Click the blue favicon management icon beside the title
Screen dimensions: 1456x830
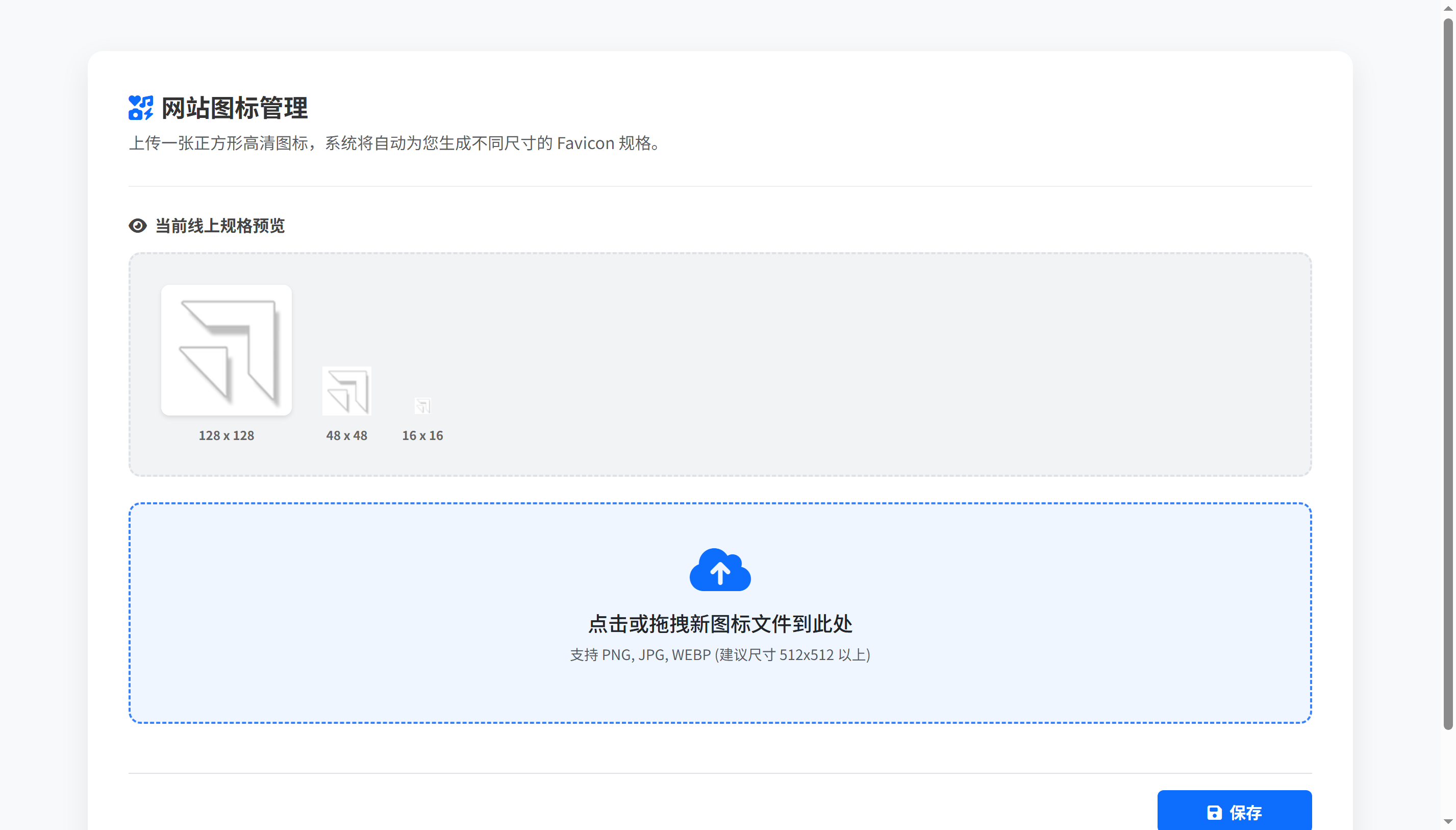point(140,108)
